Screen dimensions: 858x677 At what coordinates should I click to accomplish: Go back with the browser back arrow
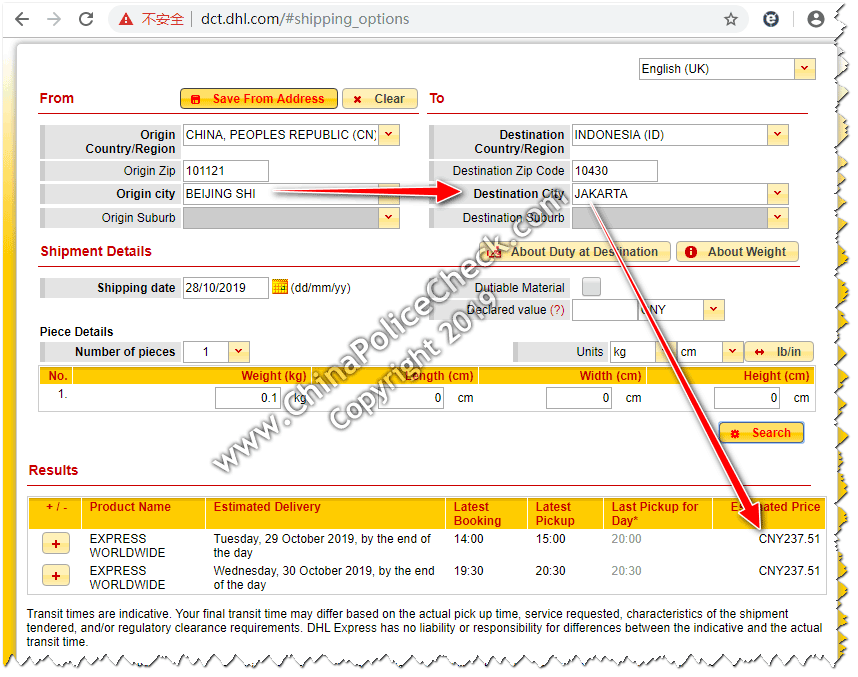22,19
